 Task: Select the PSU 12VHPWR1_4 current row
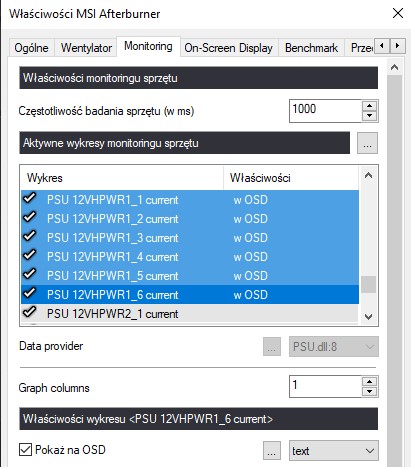click(190, 257)
